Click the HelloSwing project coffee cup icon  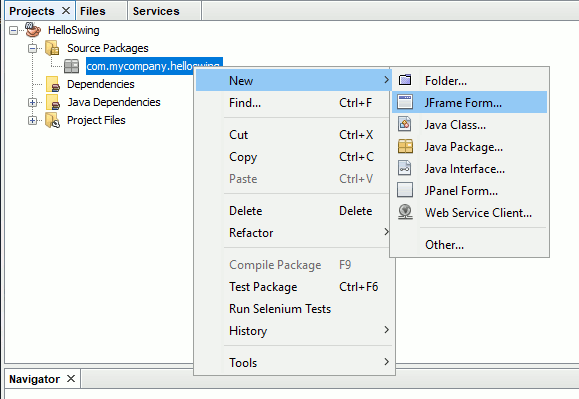(x=33, y=30)
